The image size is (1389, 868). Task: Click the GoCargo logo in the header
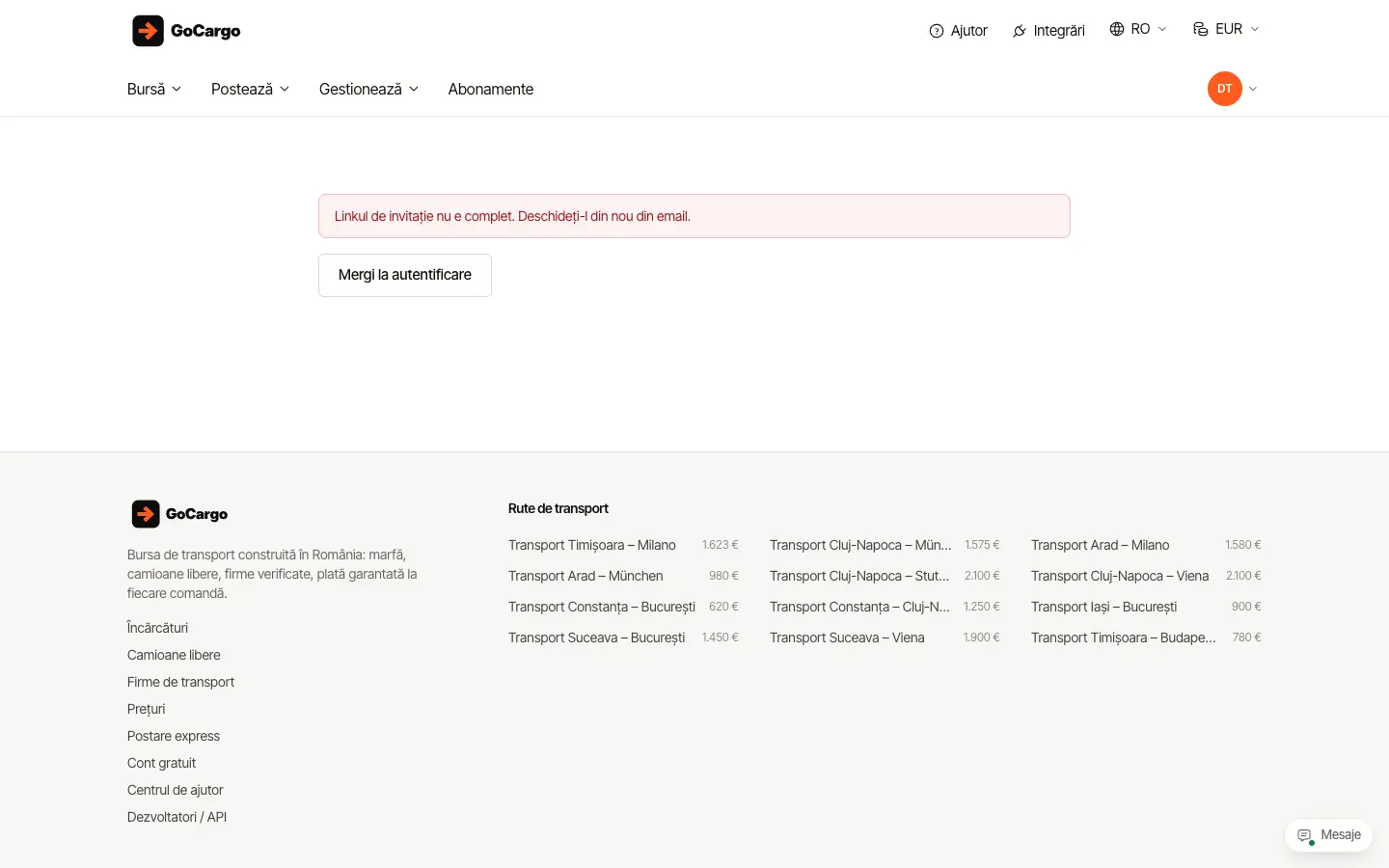click(x=186, y=31)
